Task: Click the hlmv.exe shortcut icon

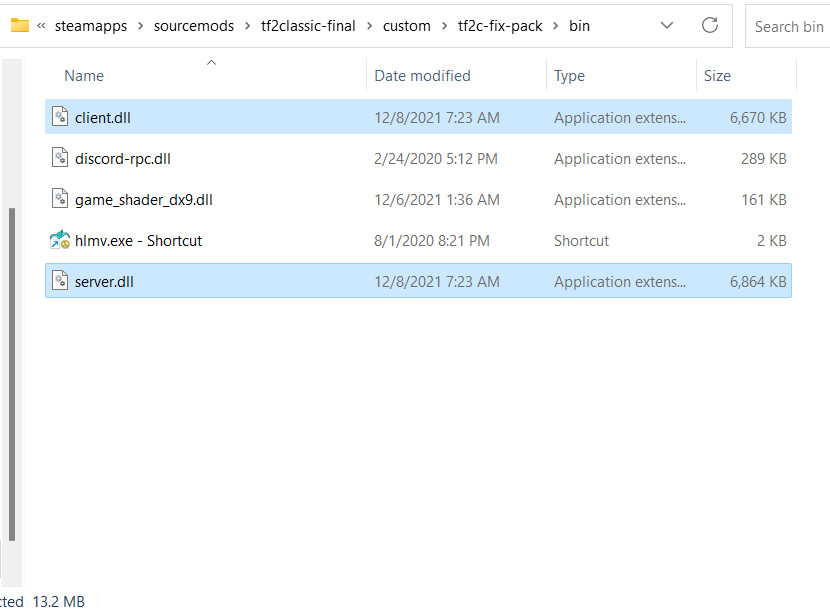Action: pos(60,240)
